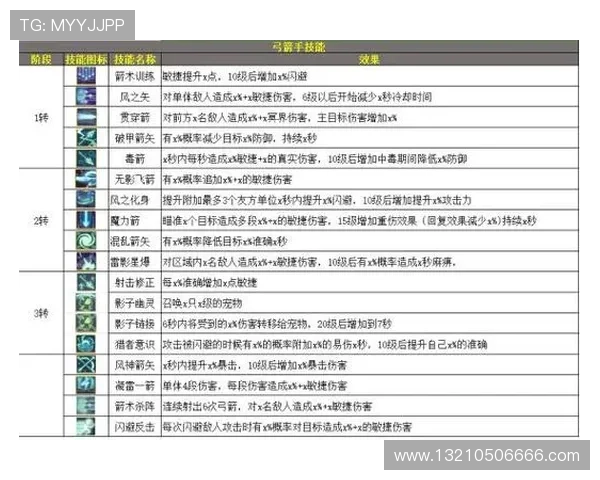Click the 射击修正 skill icon
The image size is (600, 480).
[86, 282]
